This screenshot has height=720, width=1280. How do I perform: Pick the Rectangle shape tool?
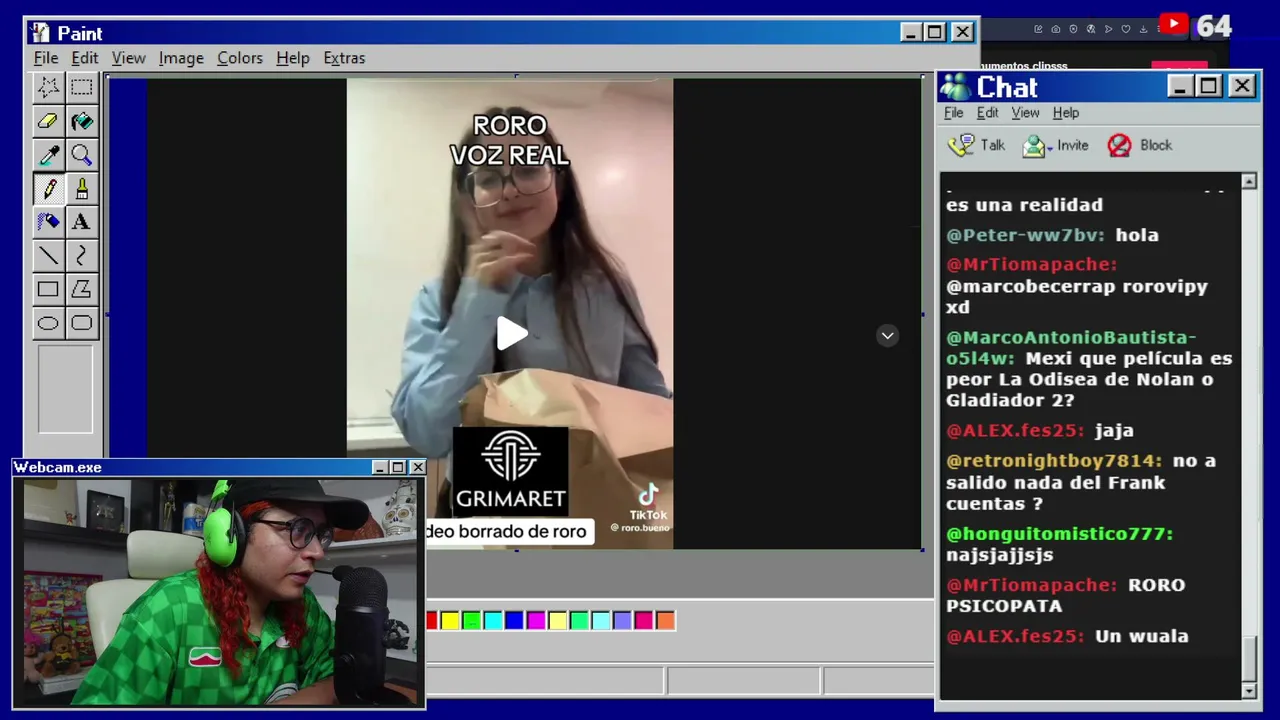pyautogui.click(x=47, y=290)
